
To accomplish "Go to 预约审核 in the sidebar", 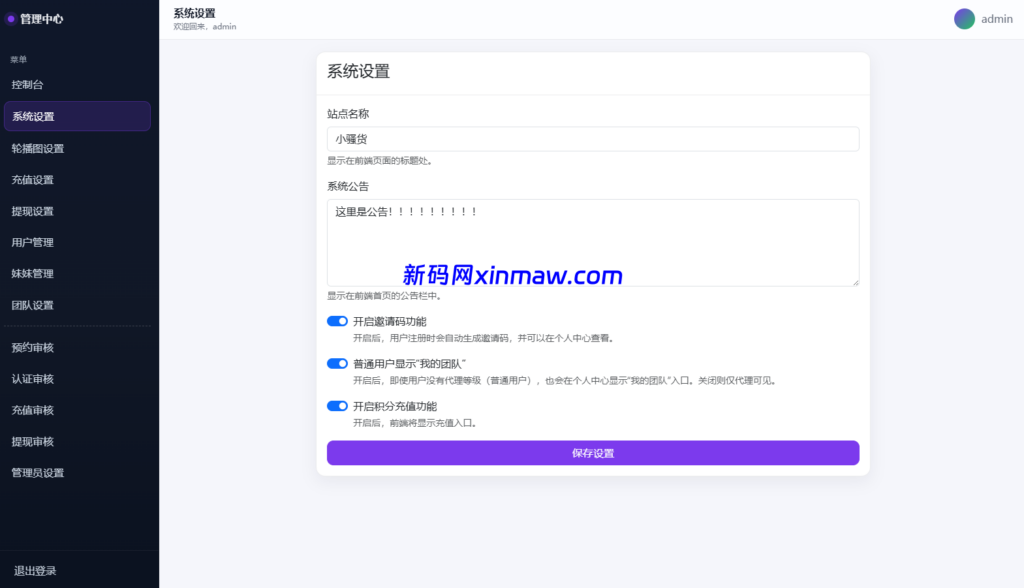I will [x=77, y=348].
